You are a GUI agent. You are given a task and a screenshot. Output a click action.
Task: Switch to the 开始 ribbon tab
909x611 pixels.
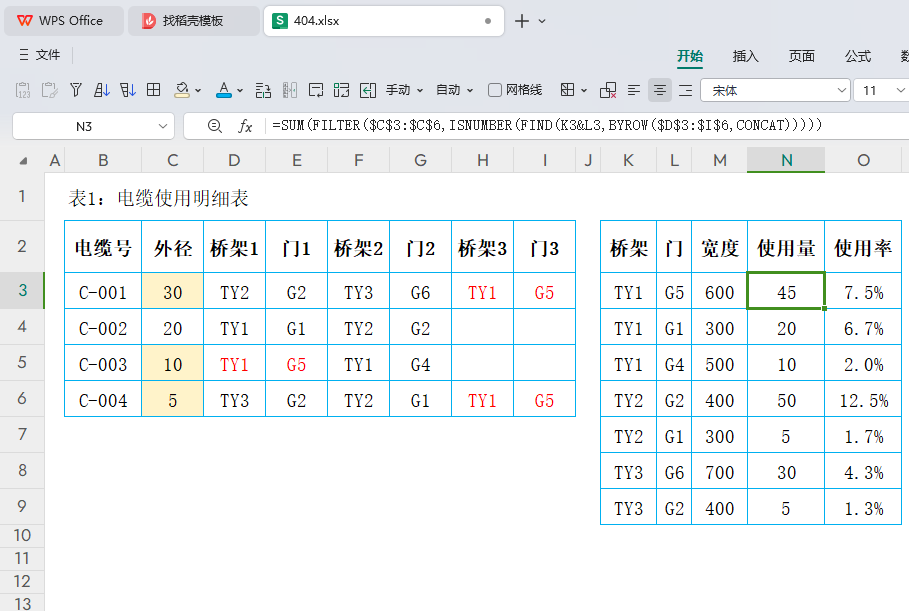point(690,56)
